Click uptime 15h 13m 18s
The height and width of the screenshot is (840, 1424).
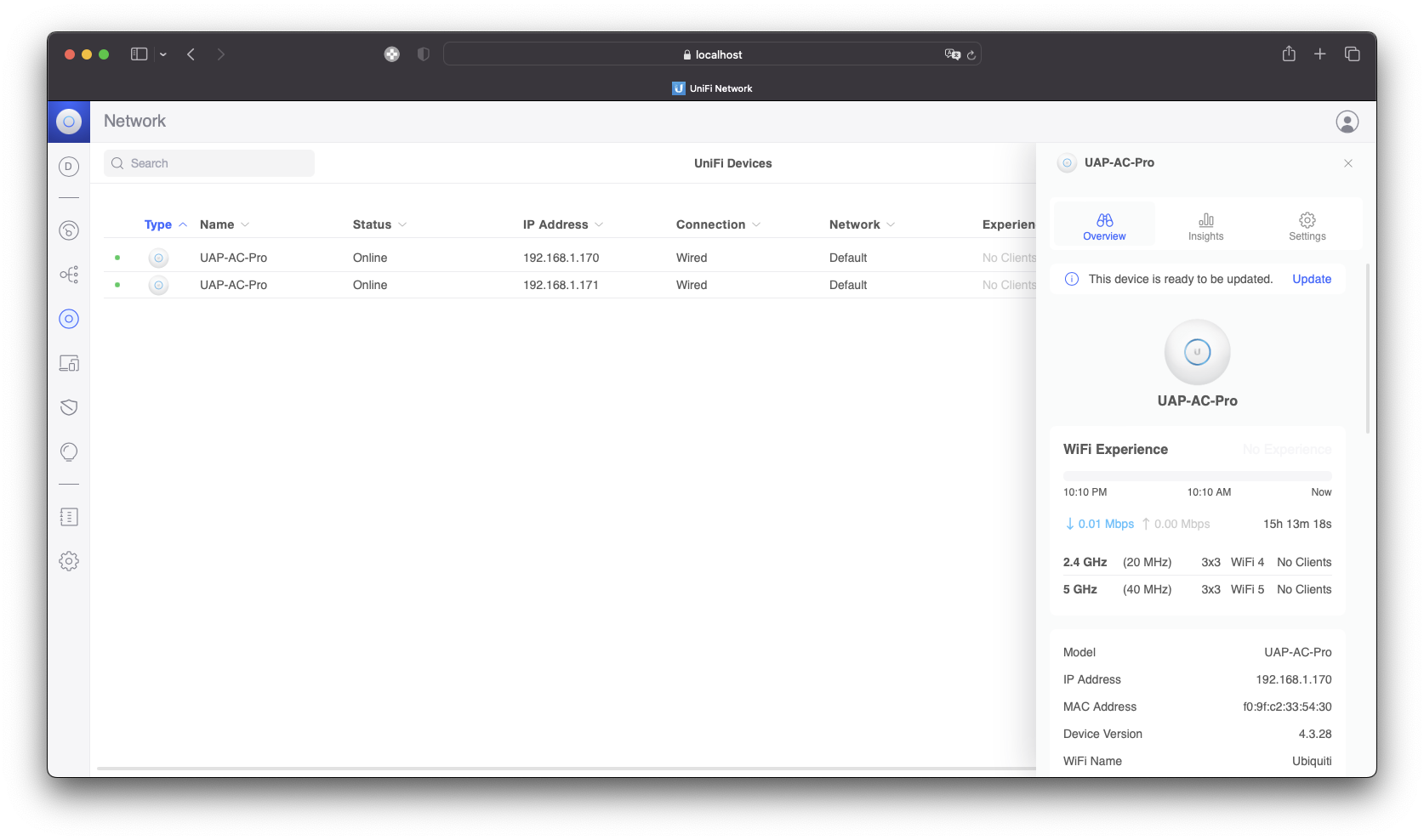coord(1297,524)
